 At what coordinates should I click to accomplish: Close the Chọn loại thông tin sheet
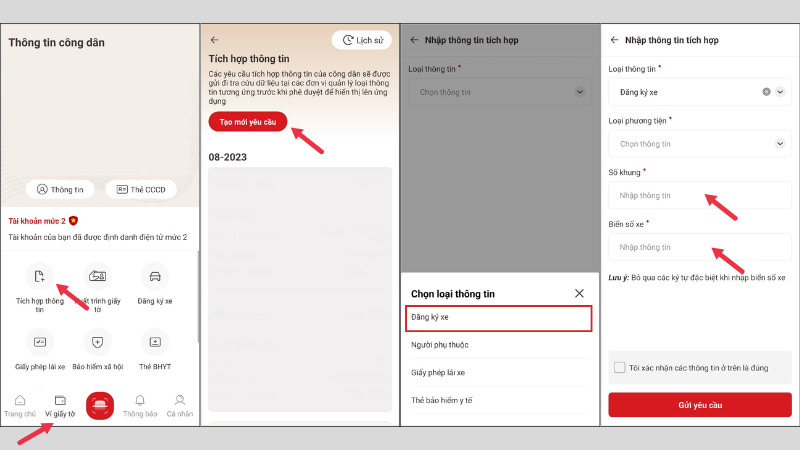tap(579, 293)
